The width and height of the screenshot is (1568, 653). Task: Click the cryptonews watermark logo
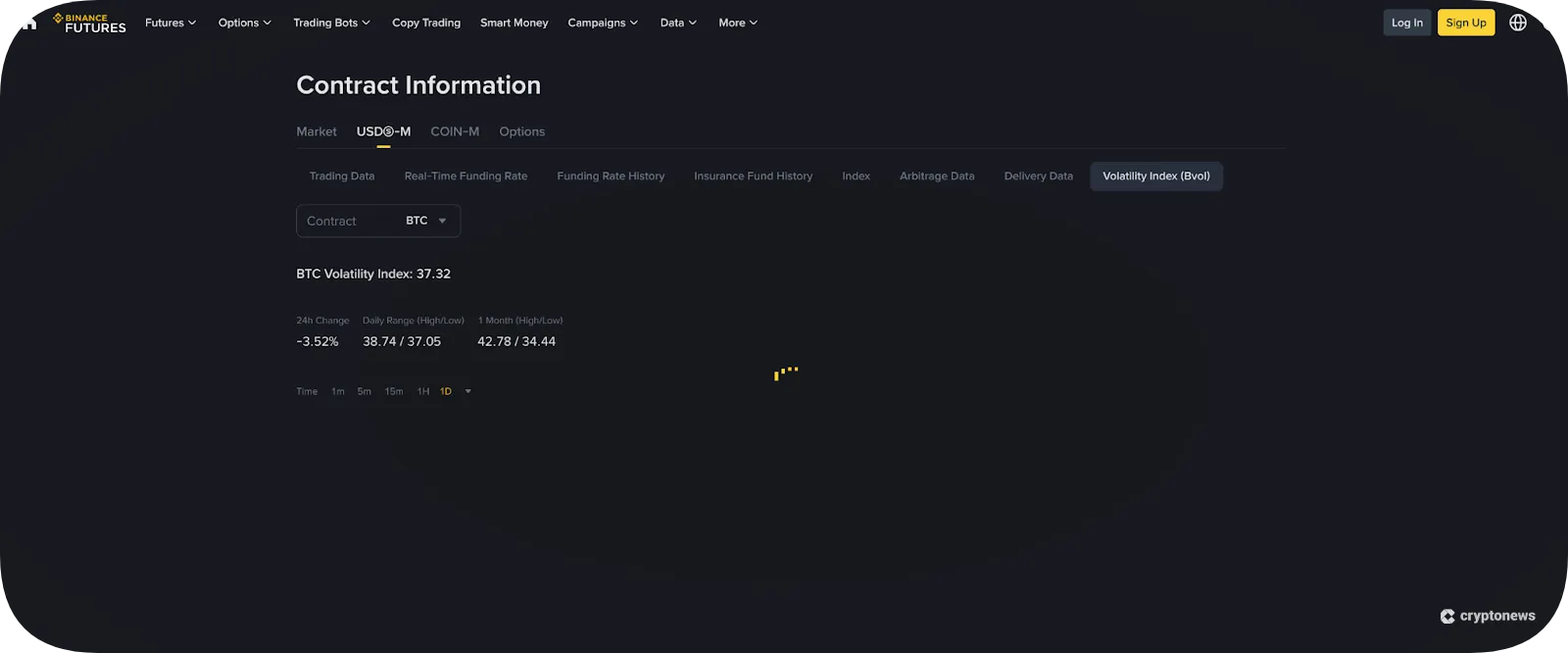[1488, 616]
